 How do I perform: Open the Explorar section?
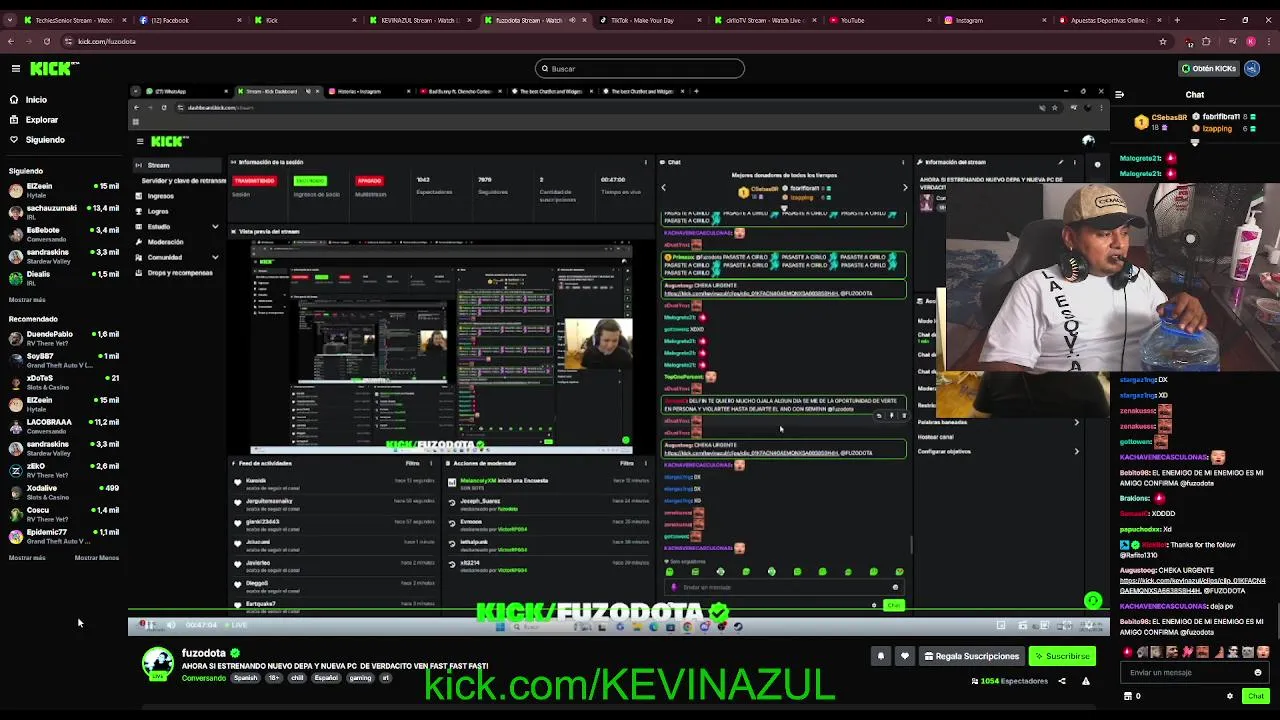[41, 120]
